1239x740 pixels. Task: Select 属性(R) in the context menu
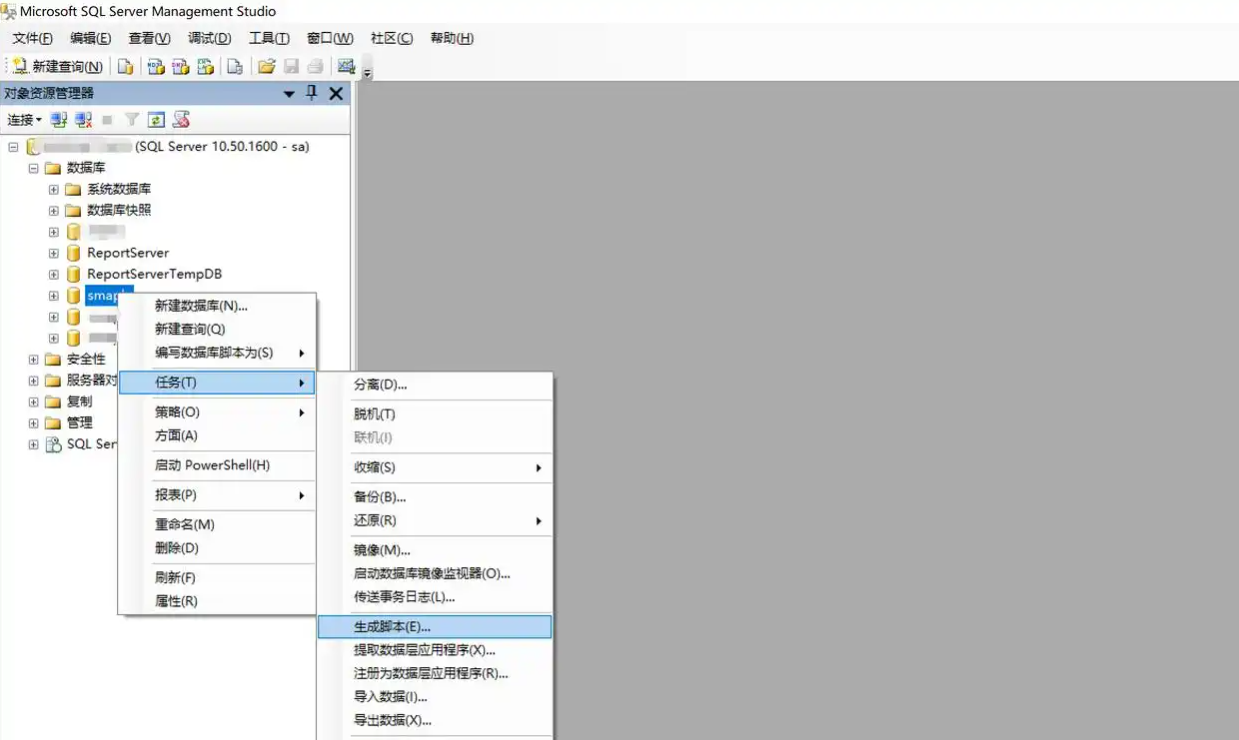(x=176, y=601)
